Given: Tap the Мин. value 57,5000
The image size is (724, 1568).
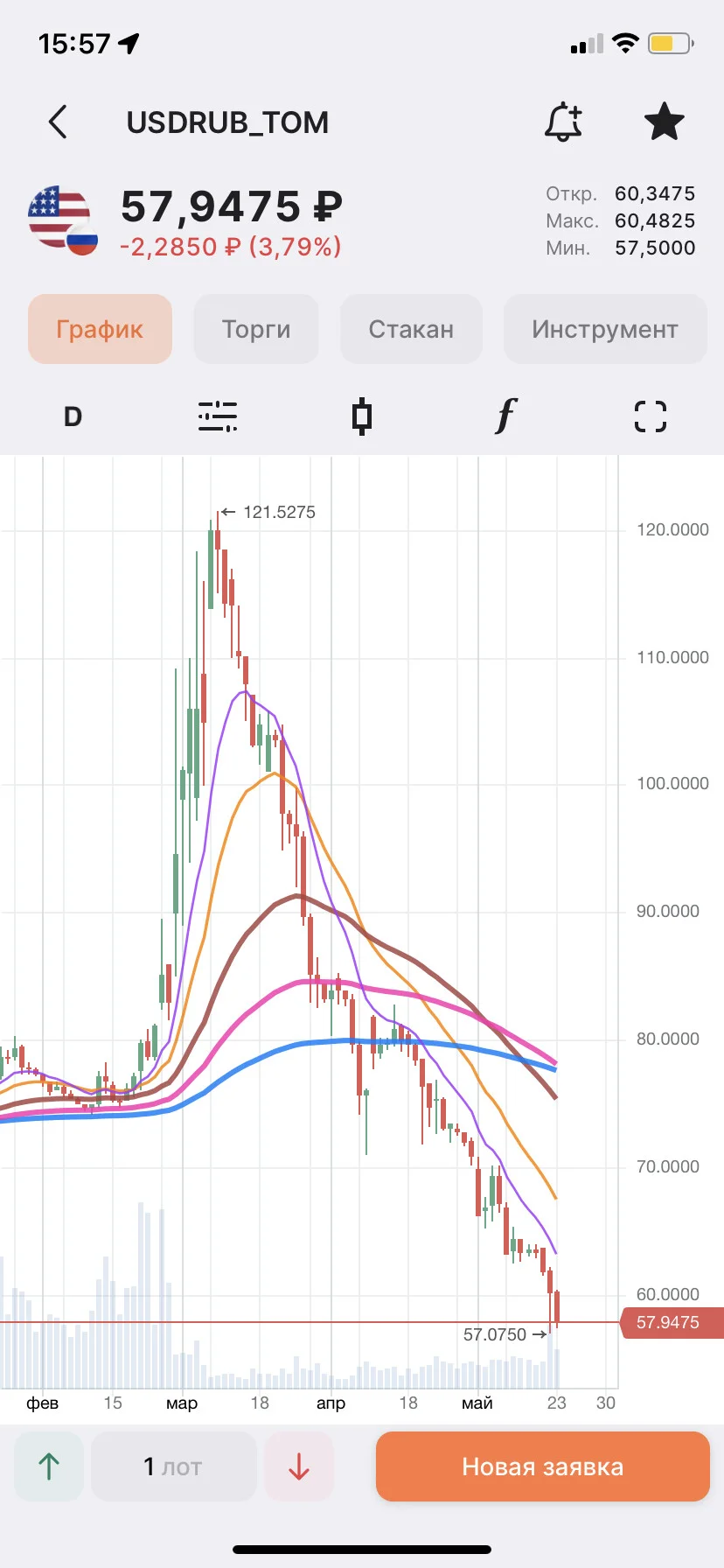Looking at the screenshot, I should click(655, 248).
